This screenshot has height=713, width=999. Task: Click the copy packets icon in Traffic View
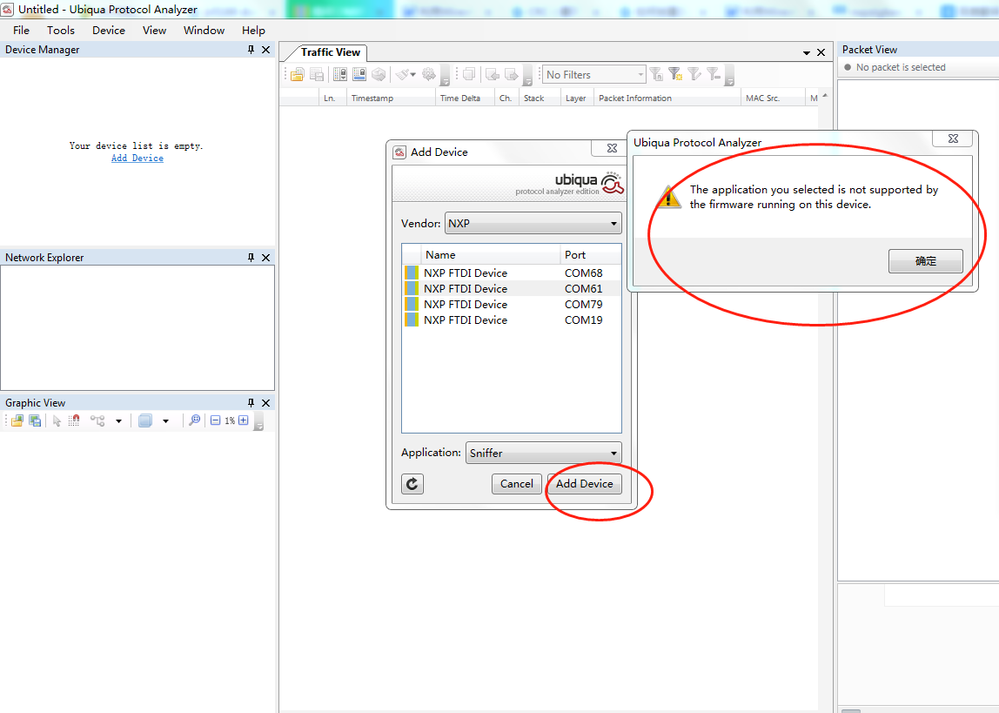[x=469, y=75]
